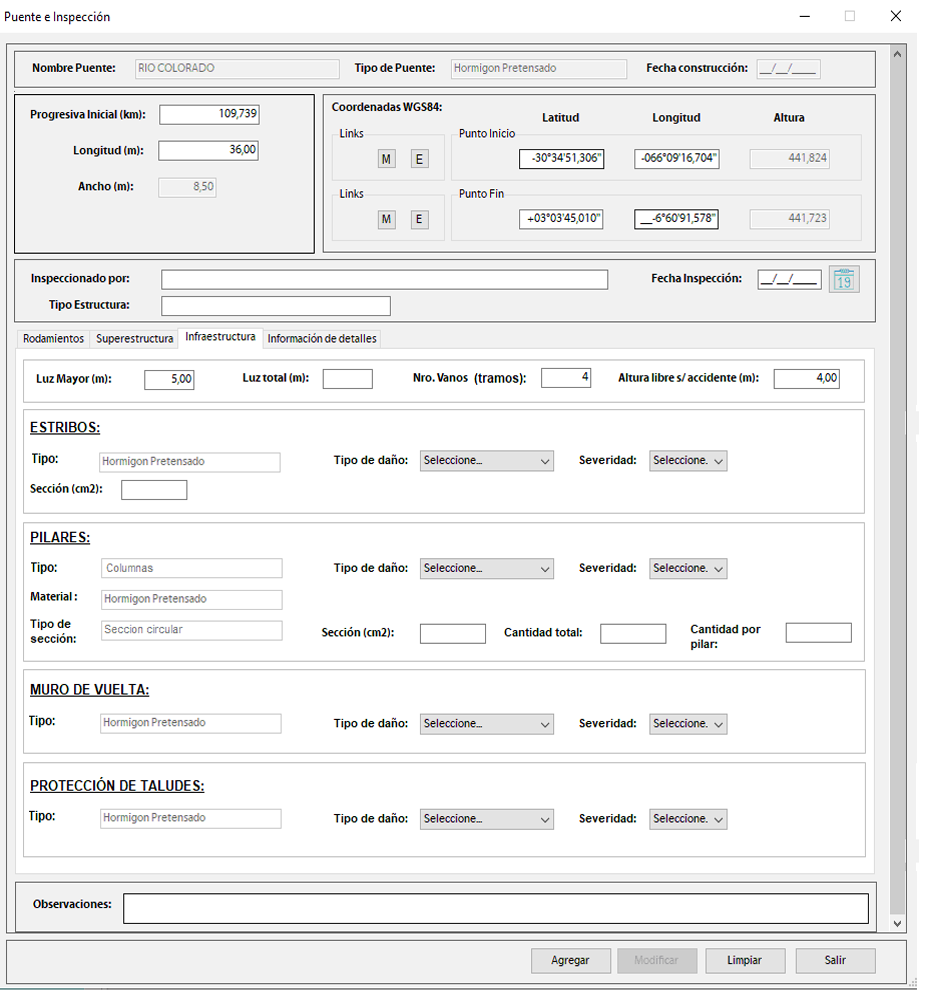
Task: Open the Información de detalles tab
Action: [322, 339]
